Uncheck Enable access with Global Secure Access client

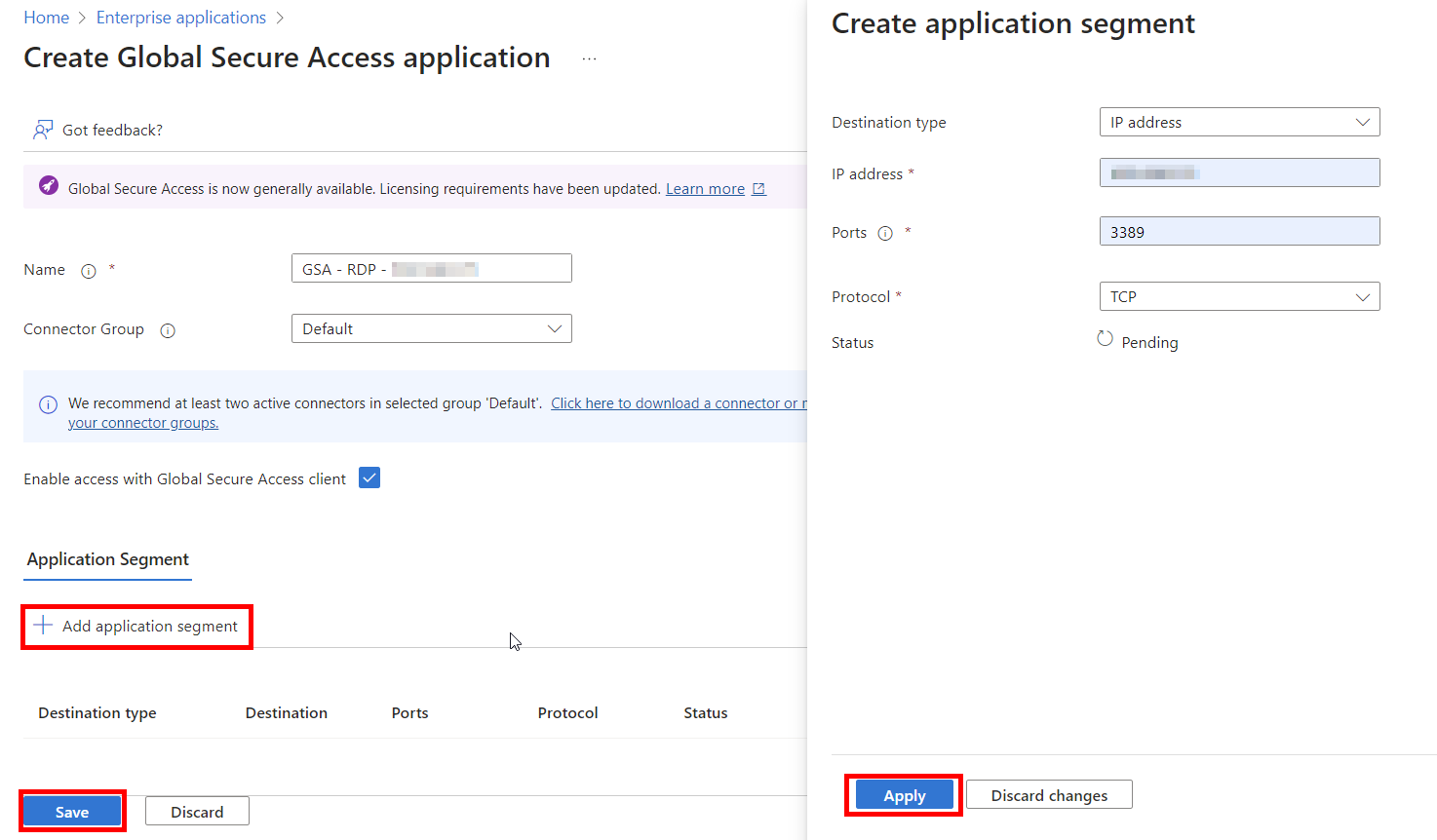point(369,477)
